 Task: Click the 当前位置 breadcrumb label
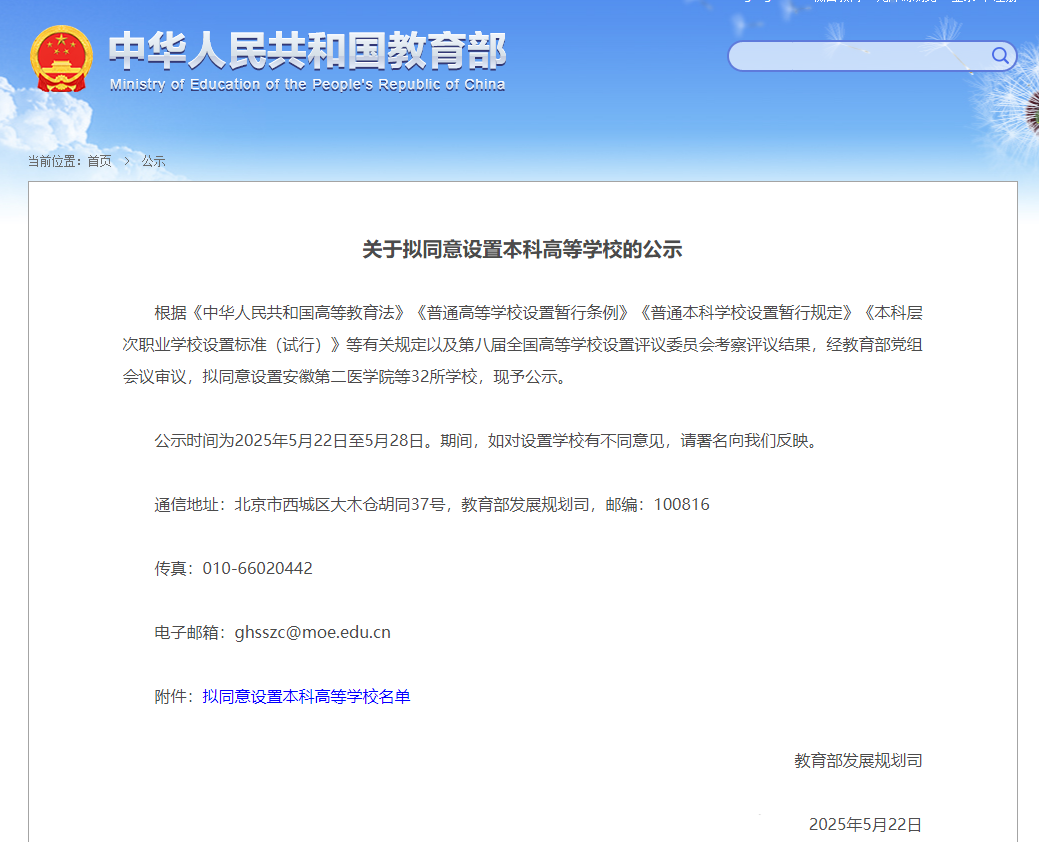[53, 161]
